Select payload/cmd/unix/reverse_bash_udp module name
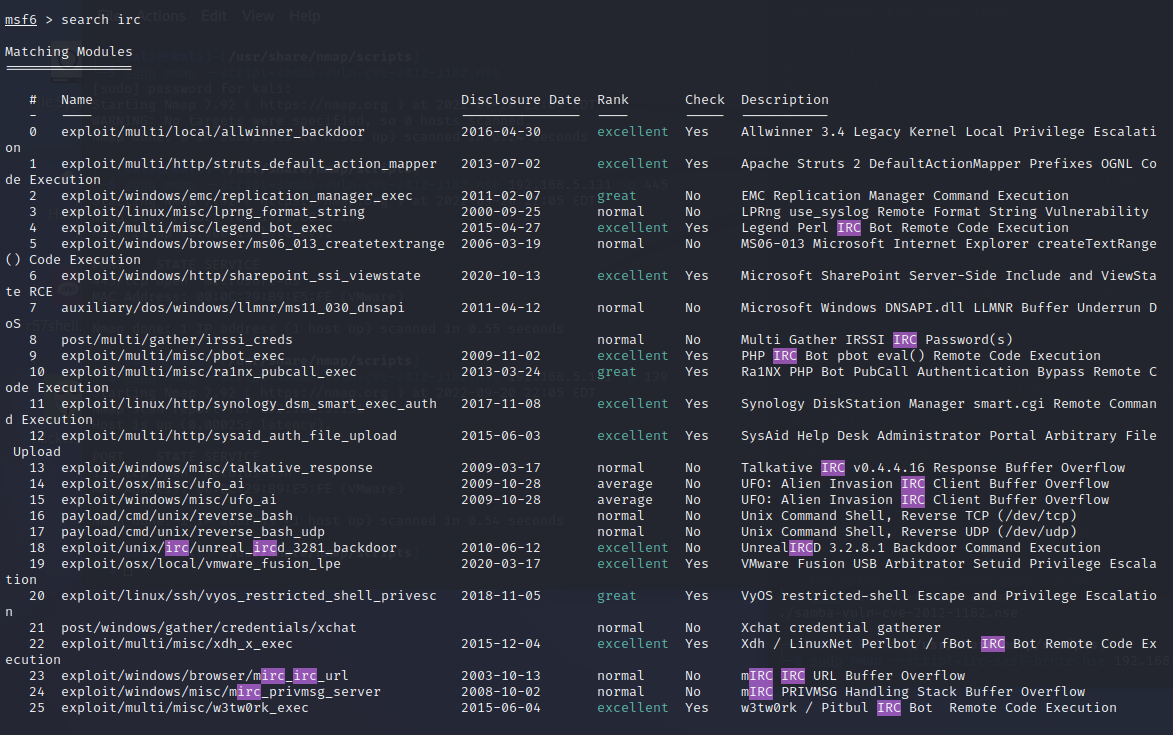The width and height of the screenshot is (1173, 735). point(193,532)
